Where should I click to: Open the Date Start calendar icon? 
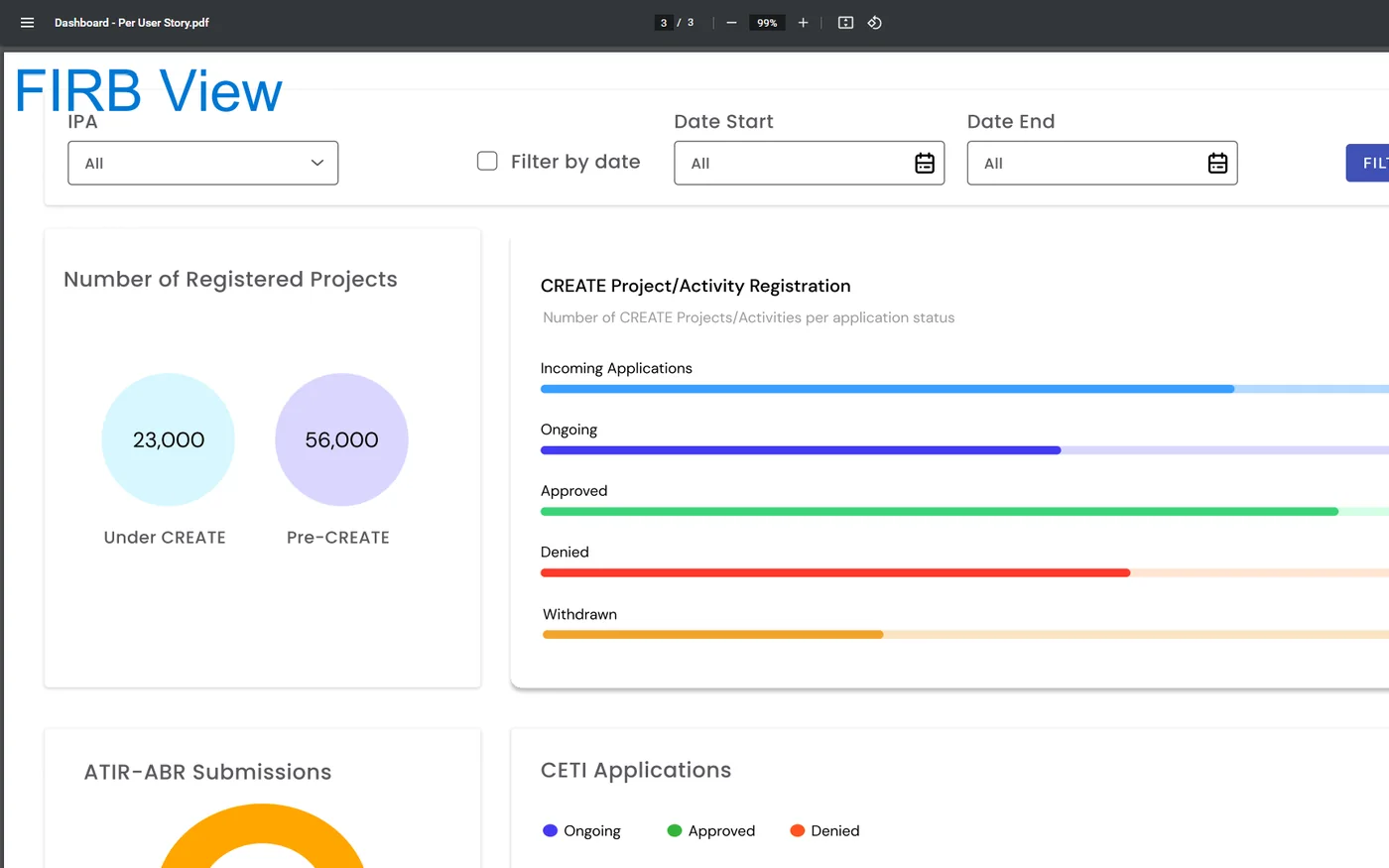(x=925, y=164)
